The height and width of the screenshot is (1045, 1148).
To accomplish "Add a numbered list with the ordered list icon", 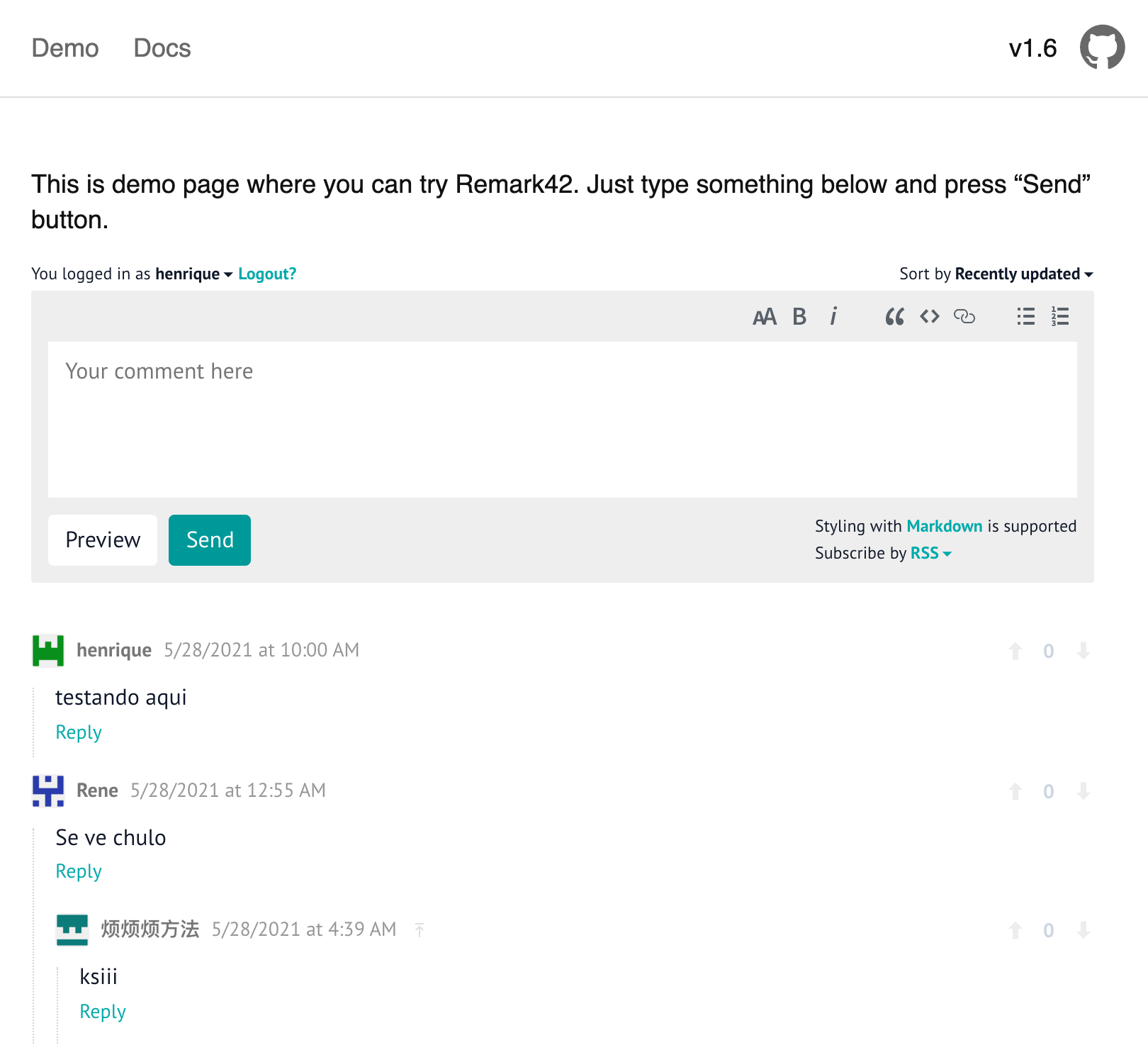I will [1060, 316].
